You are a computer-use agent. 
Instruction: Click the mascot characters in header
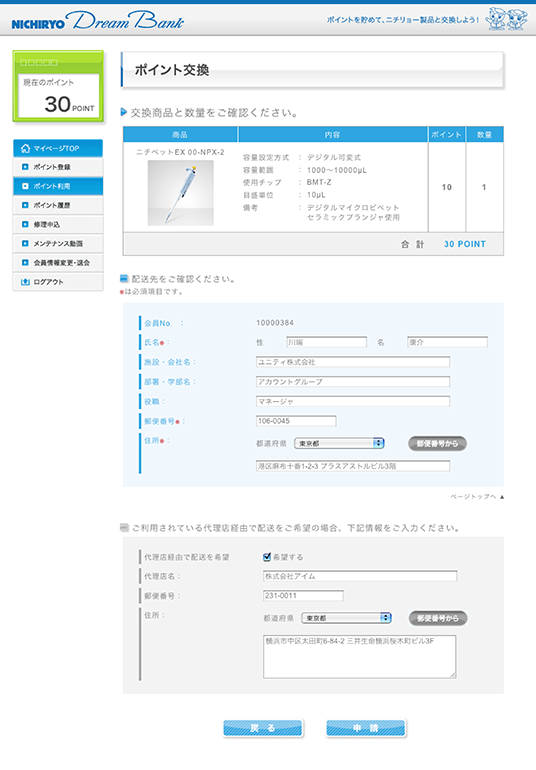(506, 19)
